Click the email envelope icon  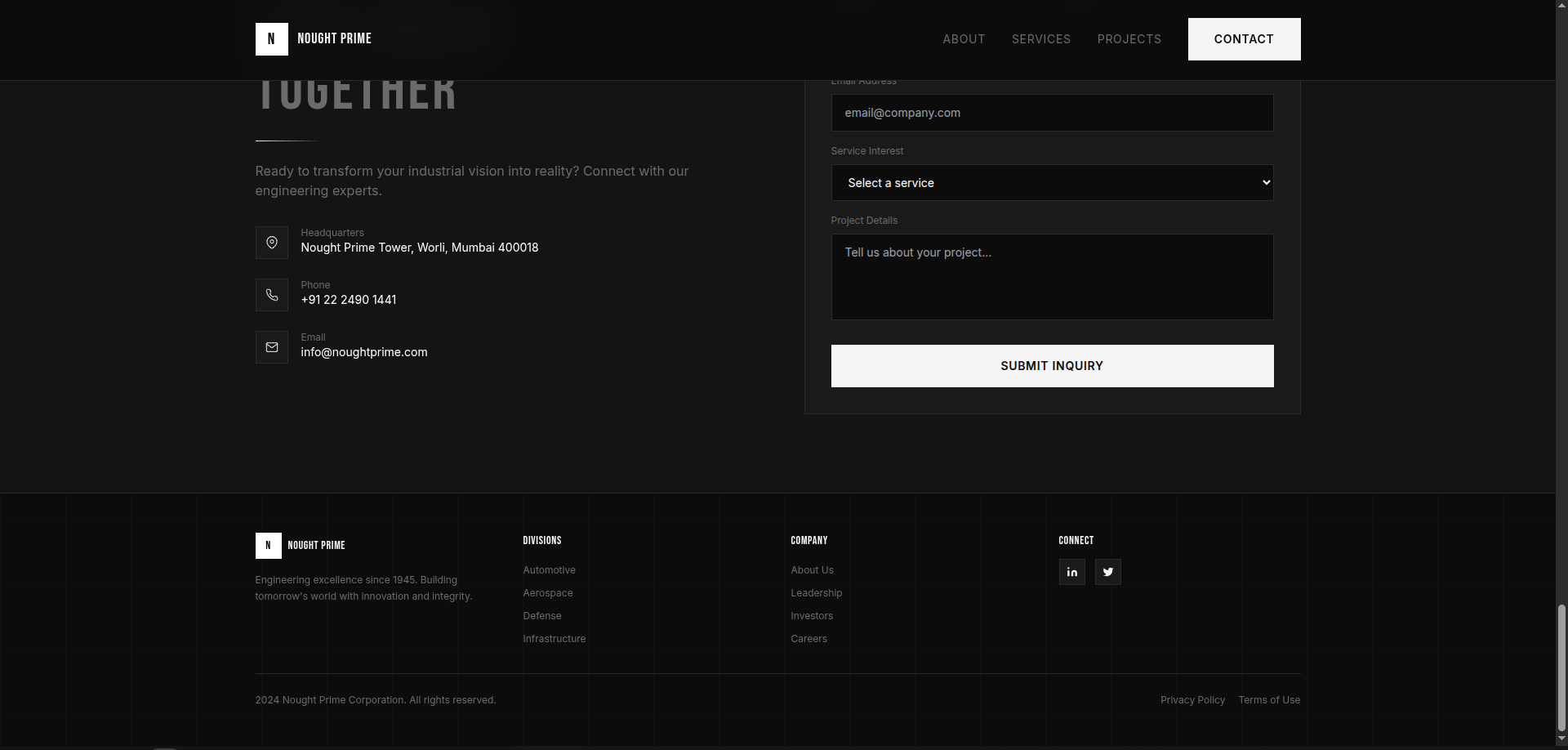[272, 347]
